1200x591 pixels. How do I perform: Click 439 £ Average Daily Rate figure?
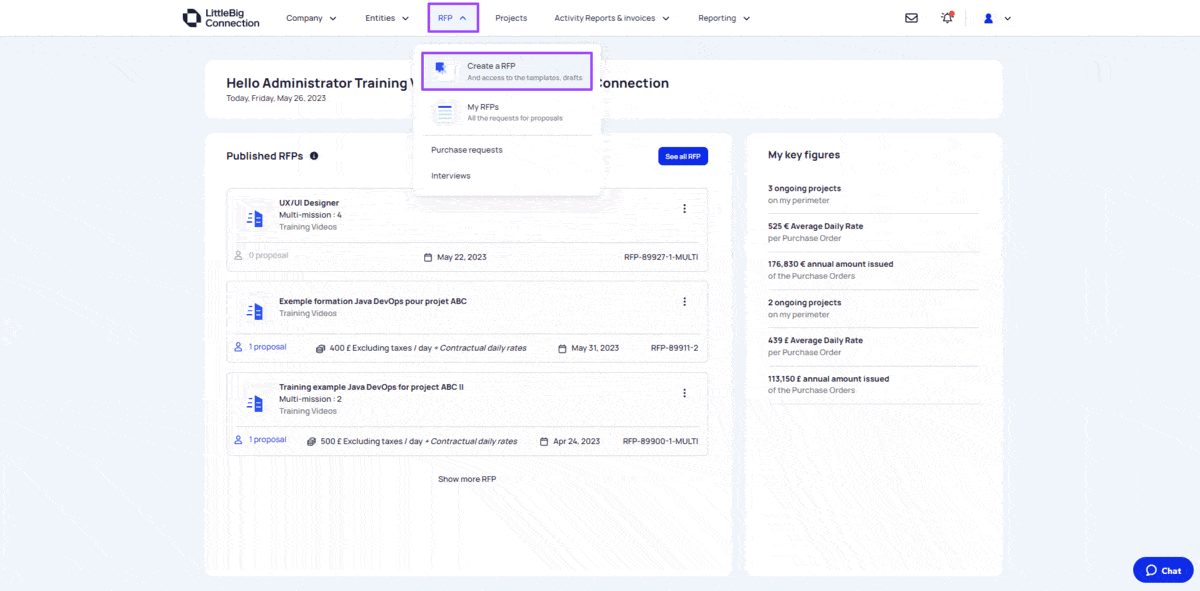click(x=815, y=340)
